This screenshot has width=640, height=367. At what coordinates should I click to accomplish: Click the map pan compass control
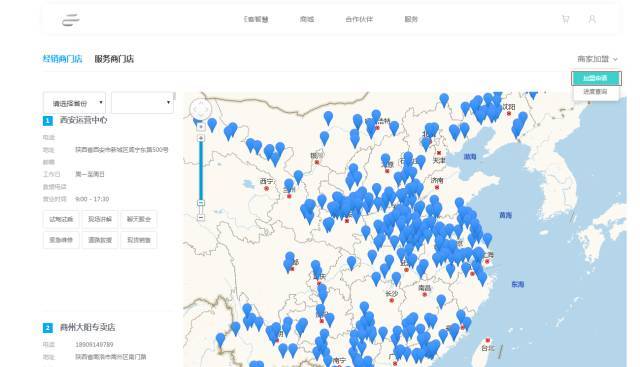pos(200,109)
